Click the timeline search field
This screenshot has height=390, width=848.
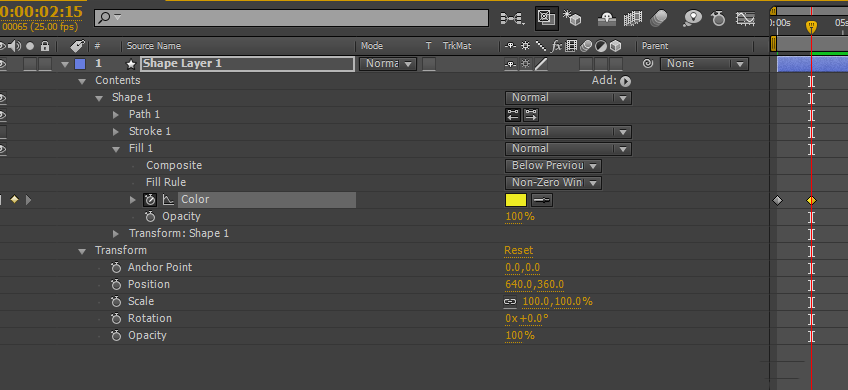coord(292,18)
